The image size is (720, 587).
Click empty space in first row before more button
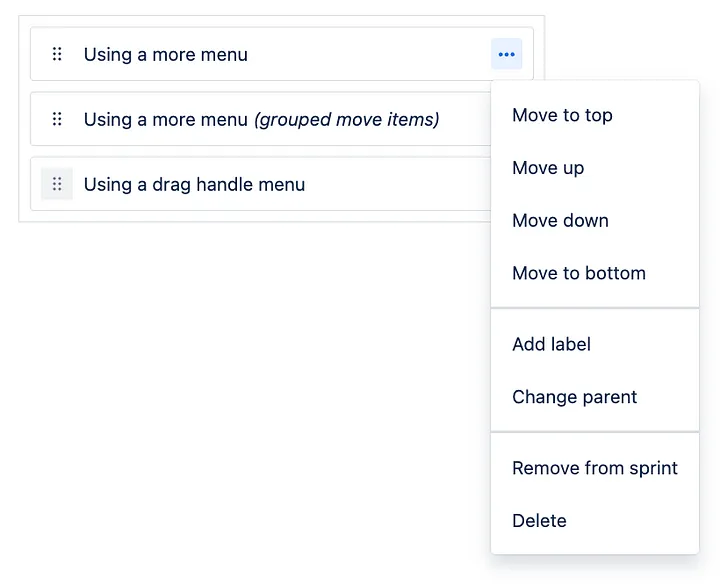point(380,54)
